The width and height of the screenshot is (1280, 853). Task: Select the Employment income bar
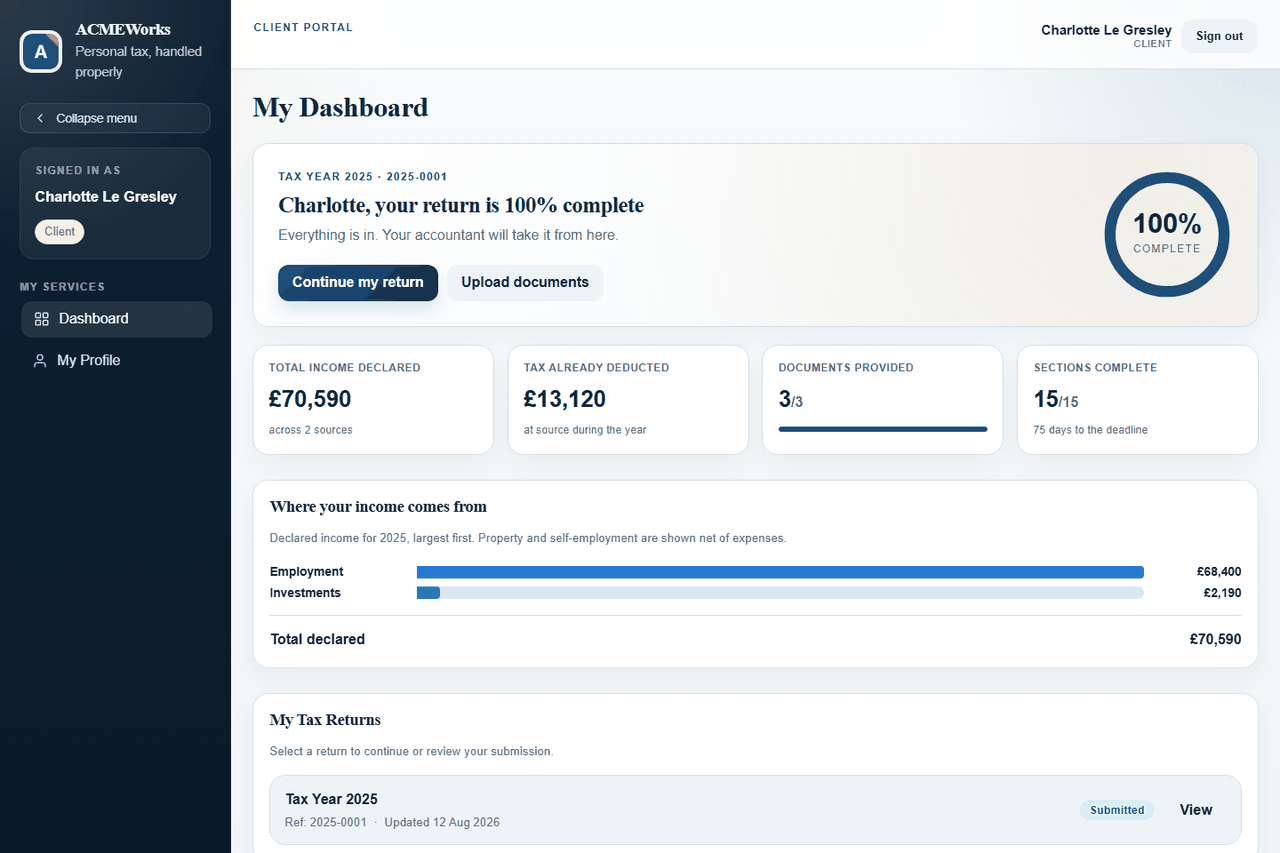pyautogui.click(x=780, y=572)
